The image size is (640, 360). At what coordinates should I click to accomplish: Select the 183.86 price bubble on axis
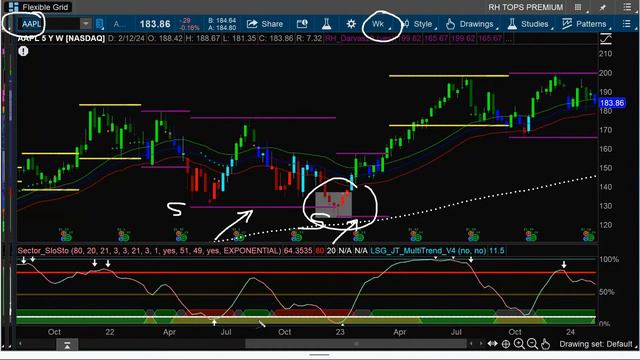click(x=612, y=103)
